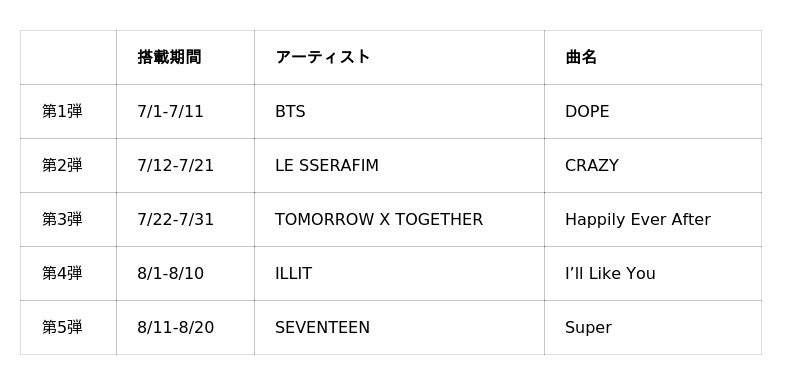Click the SEVENTEEN artist cell
Viewport: 800px width, 385px height.
pos(322,327)
